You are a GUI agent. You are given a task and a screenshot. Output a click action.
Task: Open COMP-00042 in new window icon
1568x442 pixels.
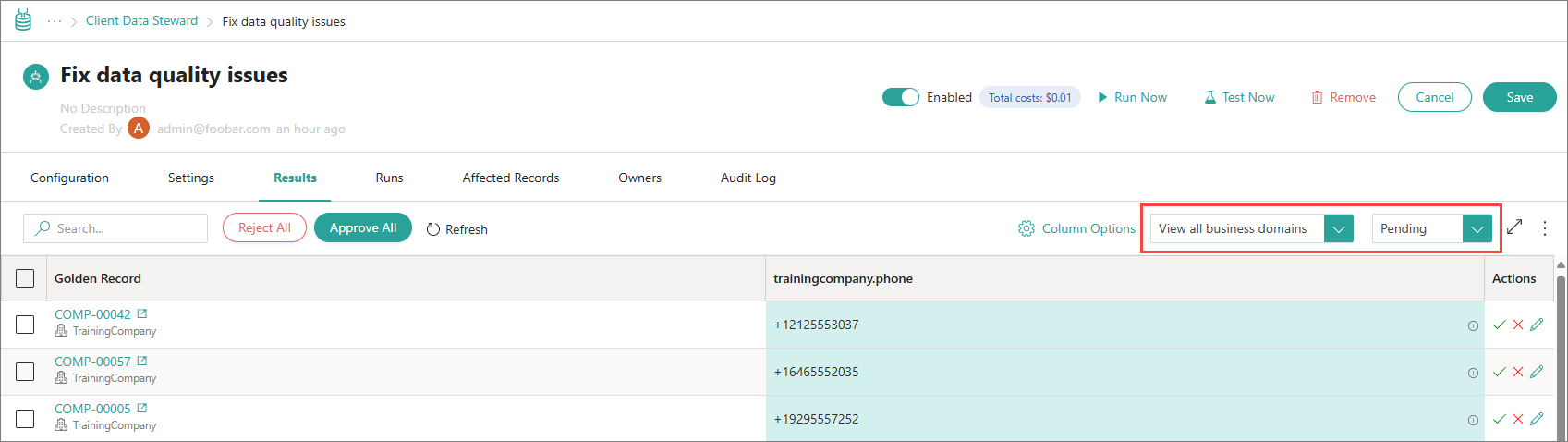142,314
